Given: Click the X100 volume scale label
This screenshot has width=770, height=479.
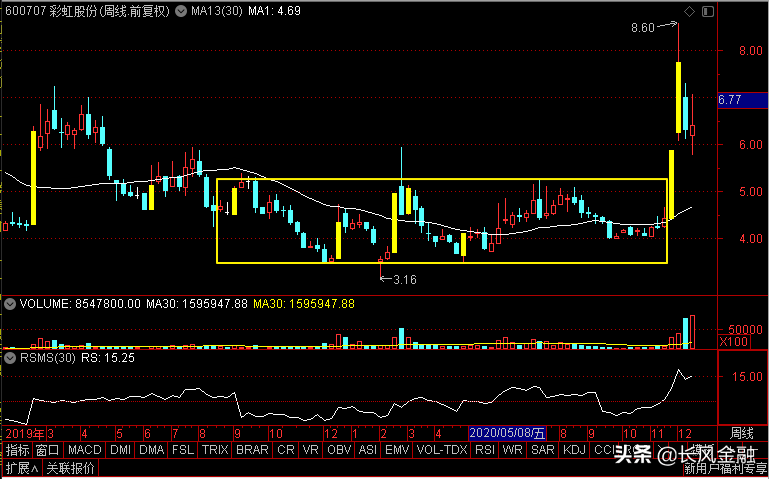Looking at the screenshot, I should 733,342.
